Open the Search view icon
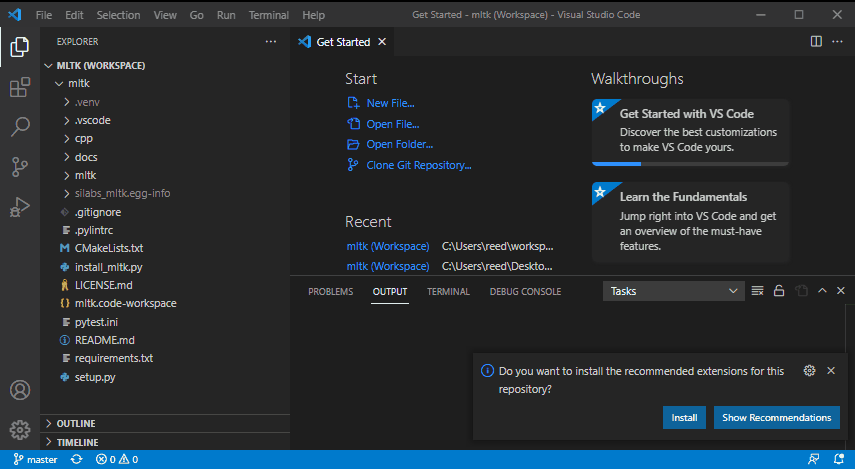855x469 pixels. 19,127
